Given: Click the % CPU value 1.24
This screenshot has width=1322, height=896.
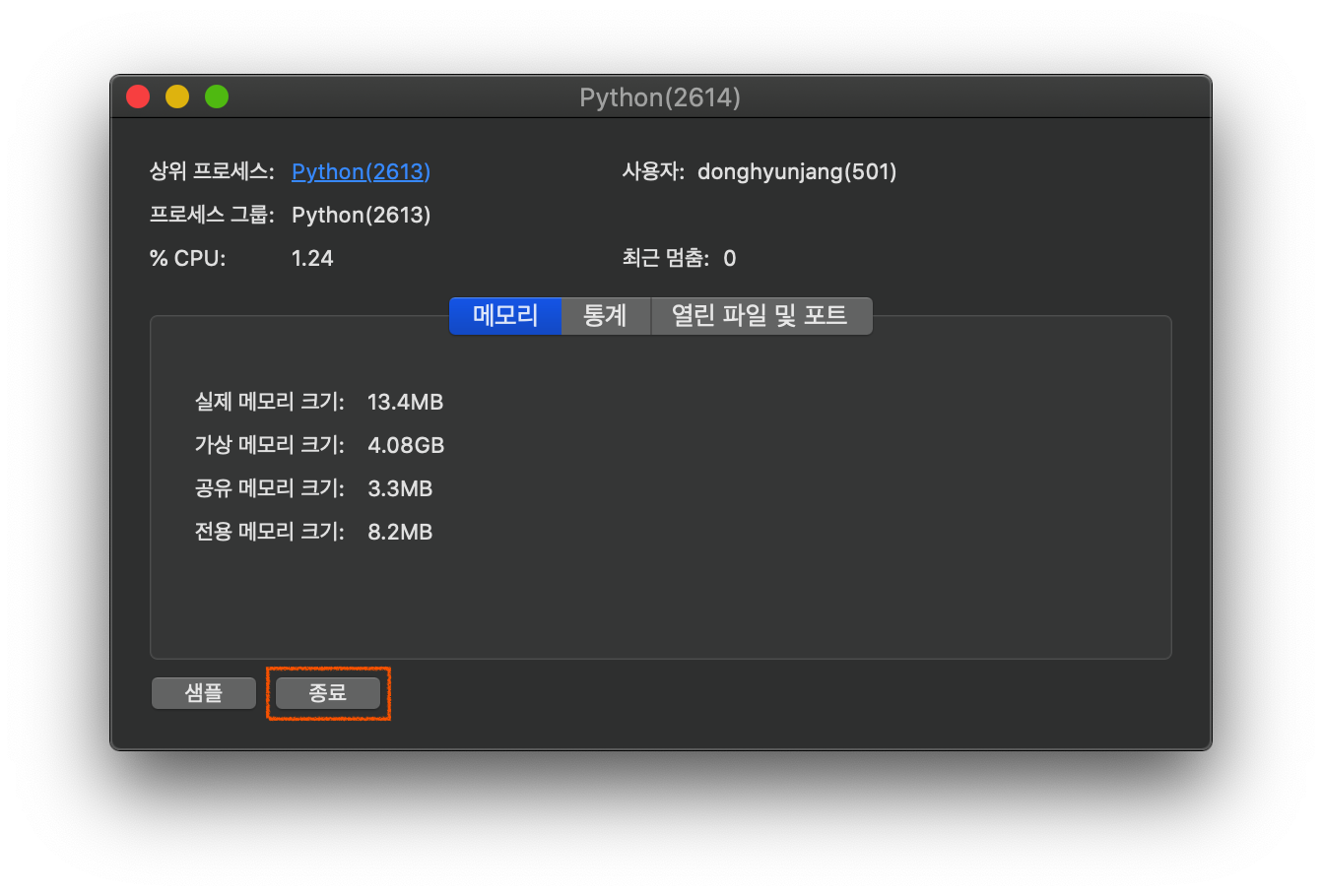Looking at the screenshot, I should click(x=312, y=259).
